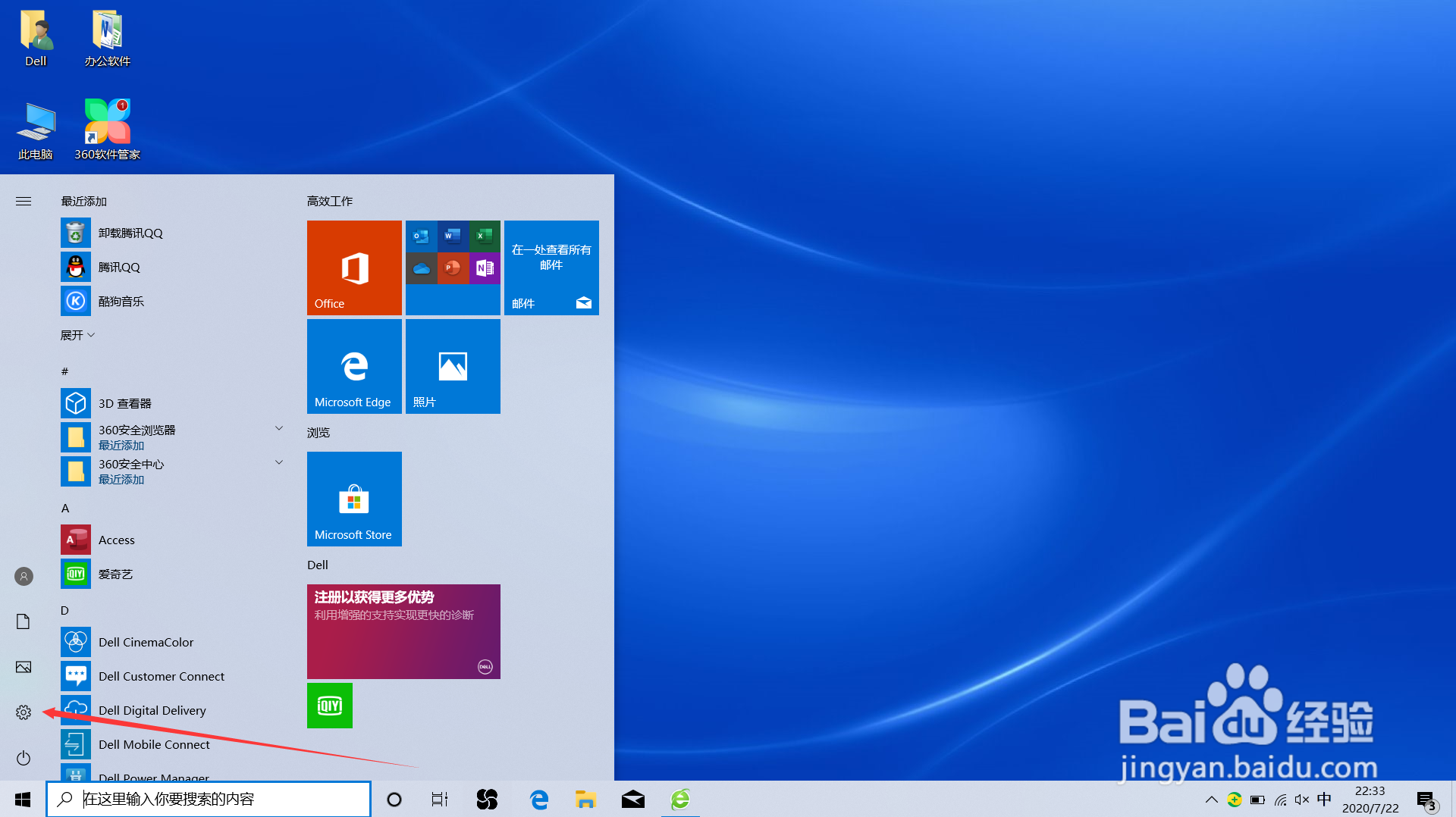Focus the taskbar search box
This screenshot has height=817, width=1456.
click(209, 799)
